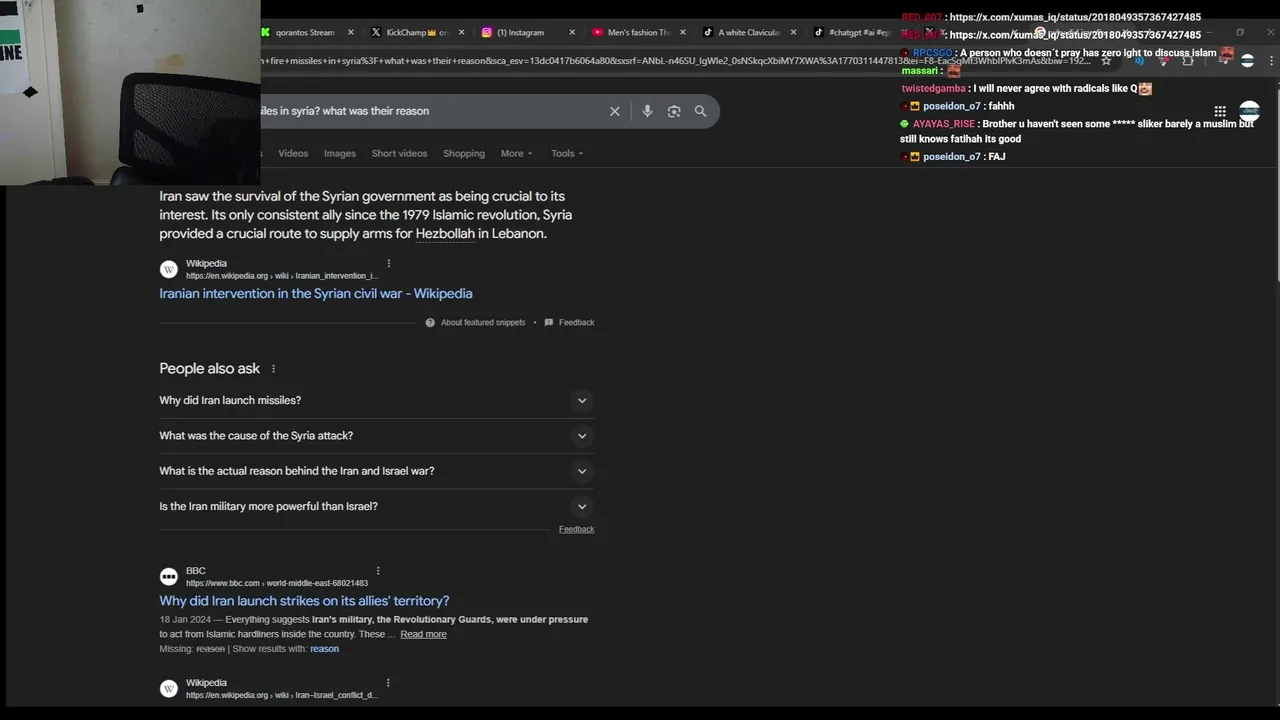Close the qorantos Stream tab
This screenshot has height=720, width=1280.
(x=350, y=32)
